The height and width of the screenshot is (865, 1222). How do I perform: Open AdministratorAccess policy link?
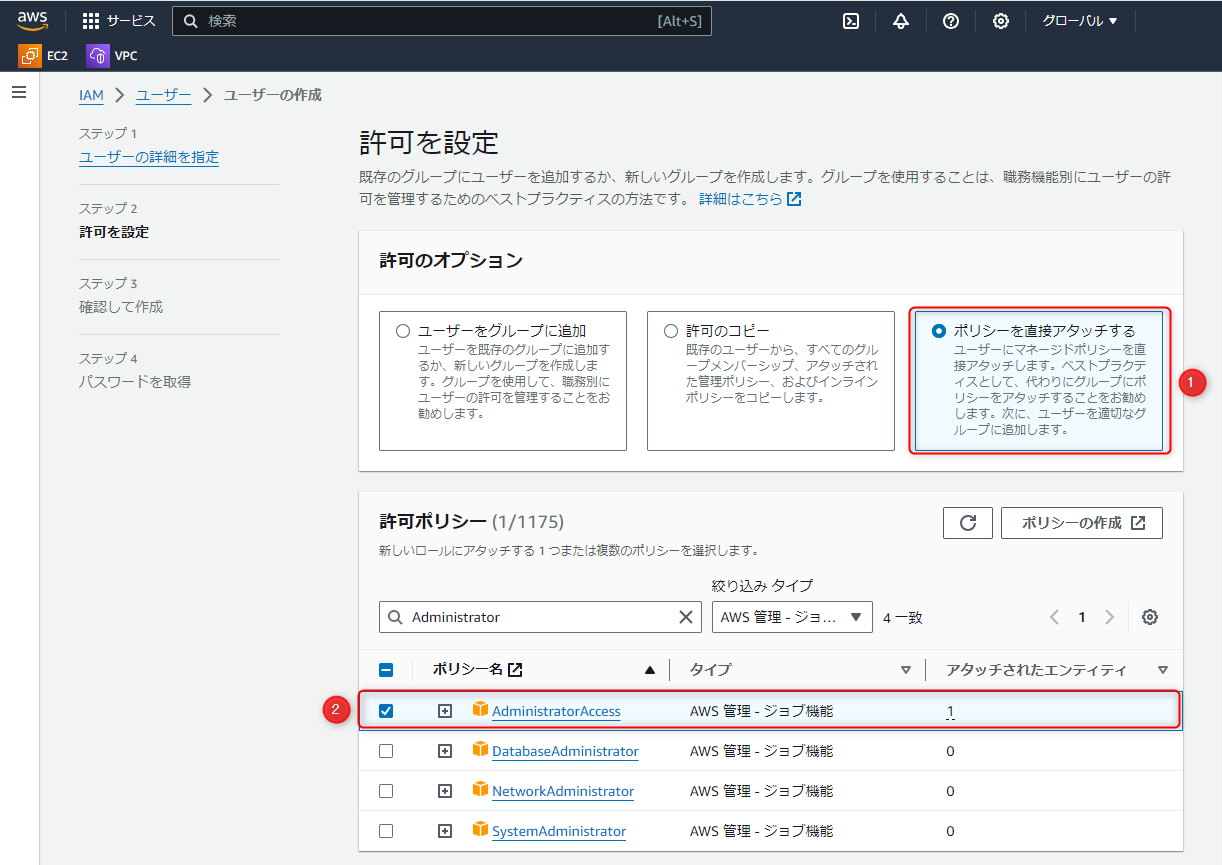[x=556, y=711]
